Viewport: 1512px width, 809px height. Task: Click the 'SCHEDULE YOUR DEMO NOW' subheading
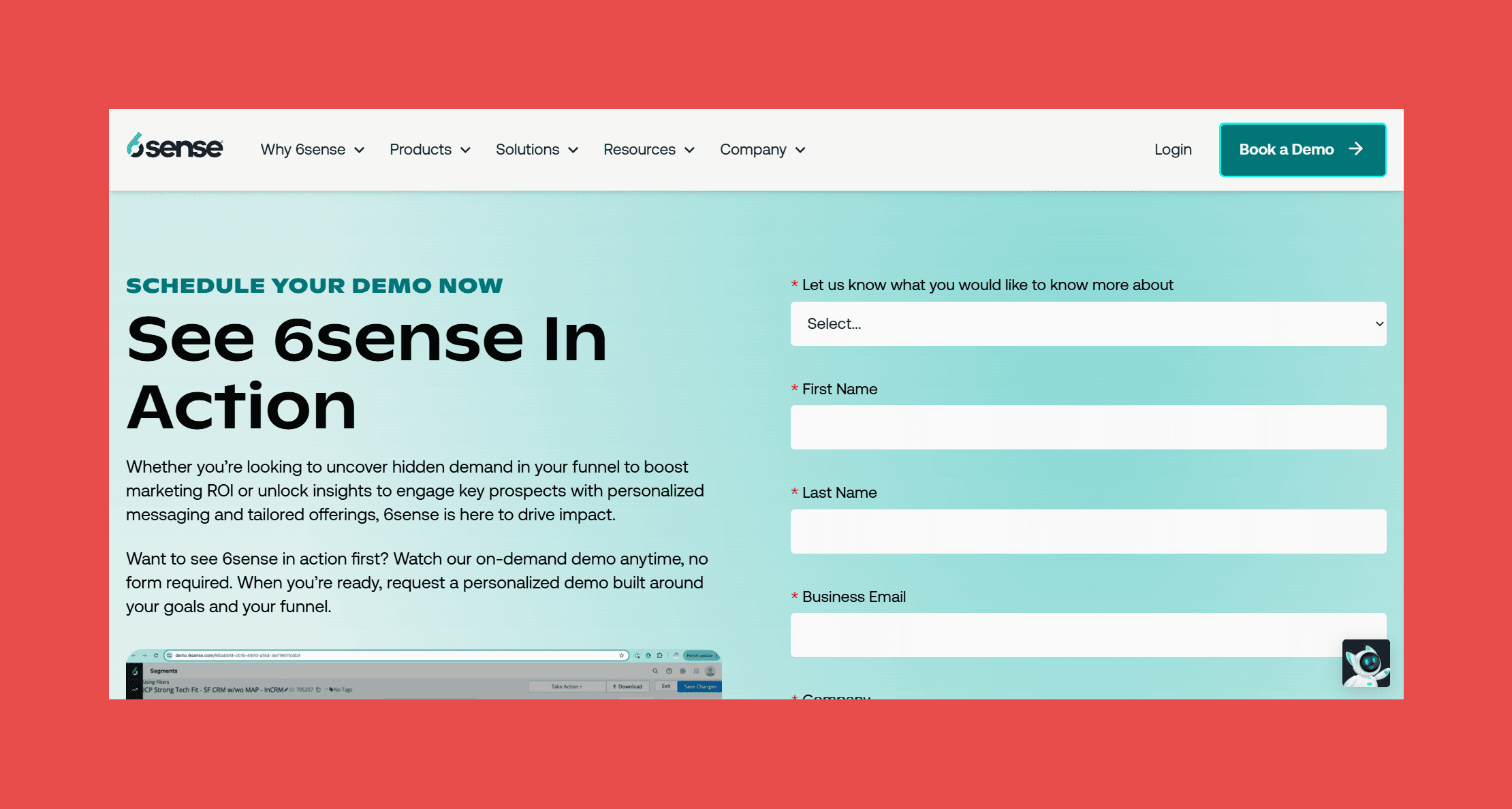[315, 285]
